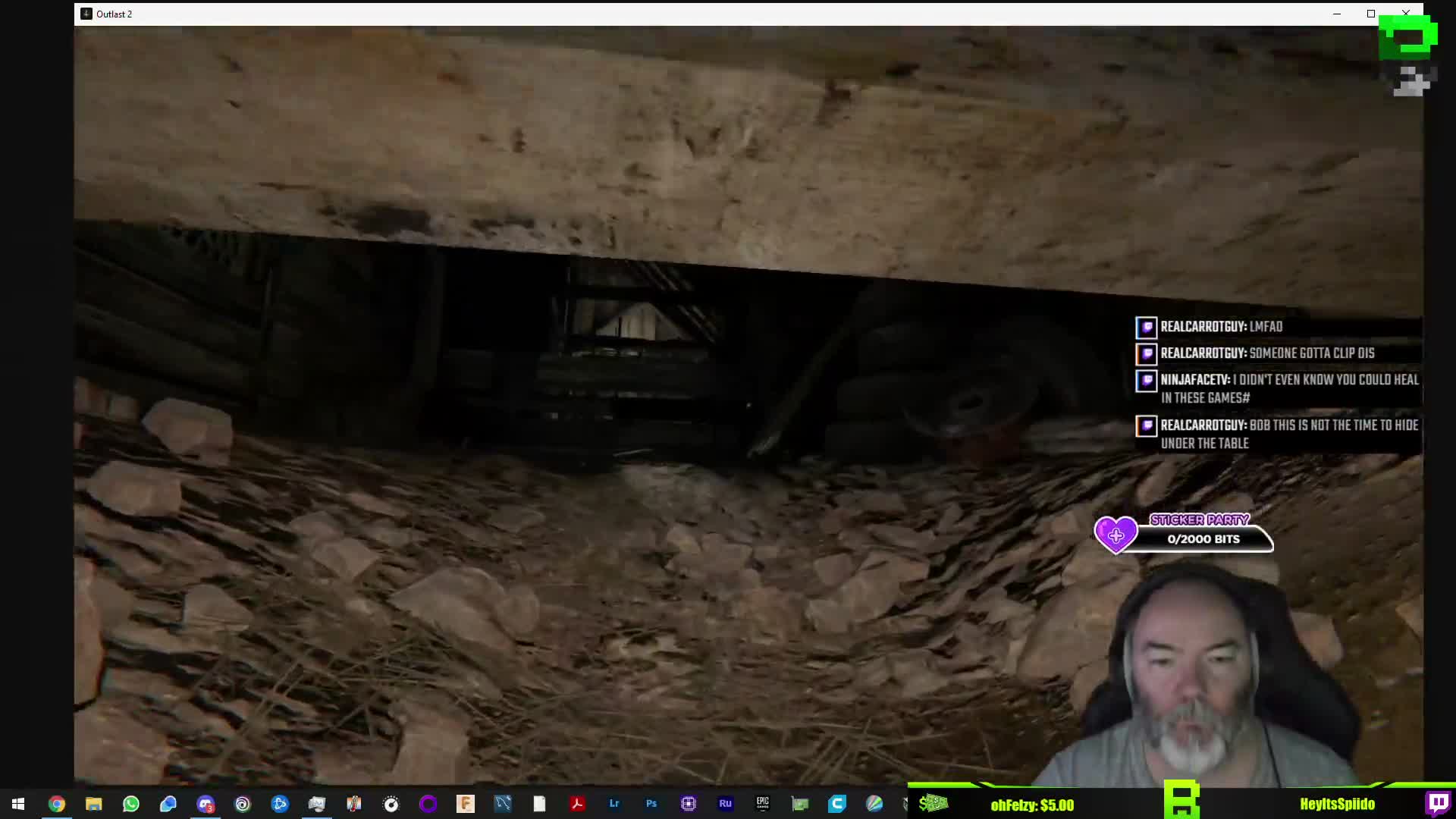
Task: Open the Epic Games Launcher
Action: click(763, 804)
